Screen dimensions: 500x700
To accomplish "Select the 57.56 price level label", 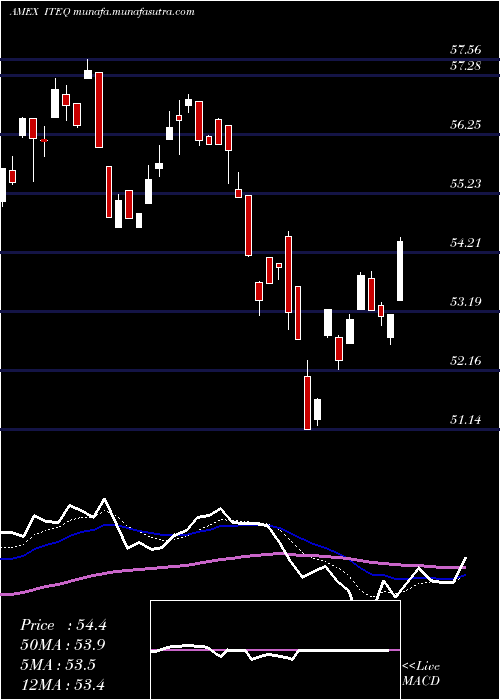I will click(466, 50).
